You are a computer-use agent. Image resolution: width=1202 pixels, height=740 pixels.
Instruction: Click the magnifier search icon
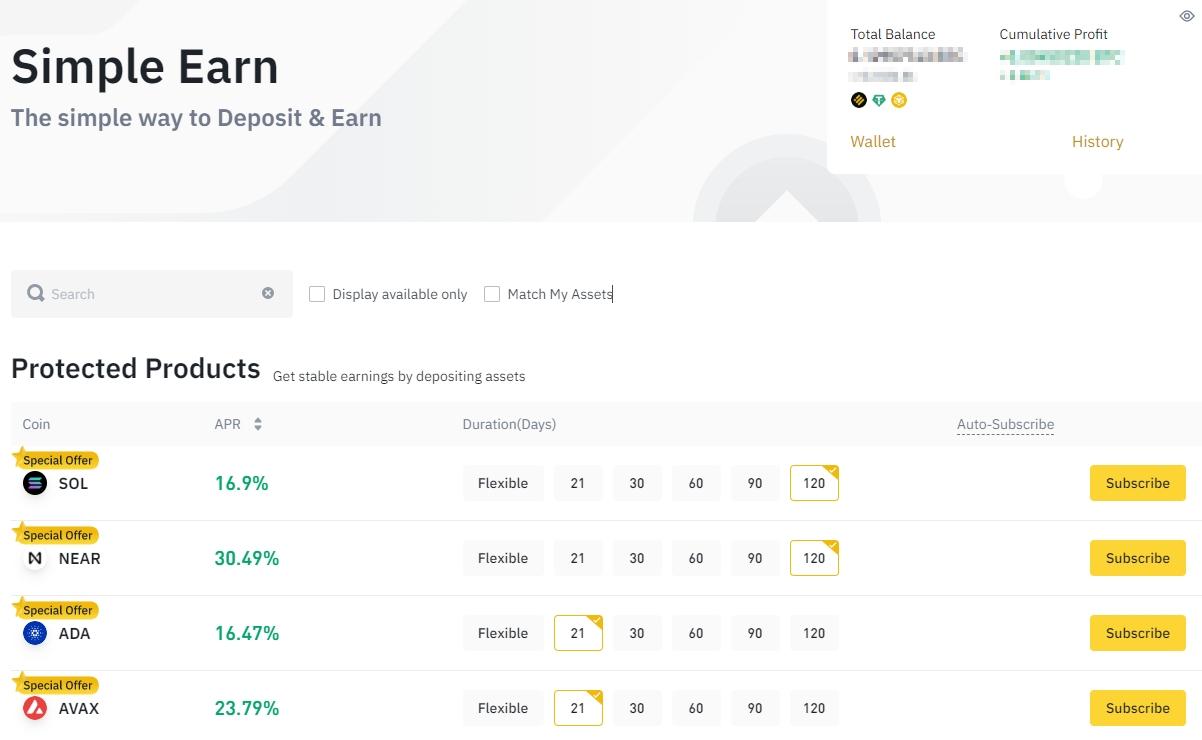pyautogui.click(x=36, y=293)
